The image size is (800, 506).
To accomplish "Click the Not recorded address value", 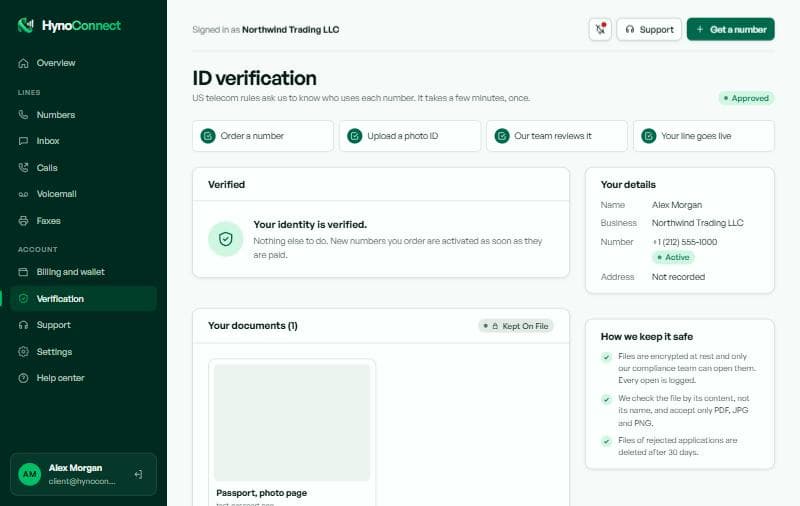I will (678, 277).
